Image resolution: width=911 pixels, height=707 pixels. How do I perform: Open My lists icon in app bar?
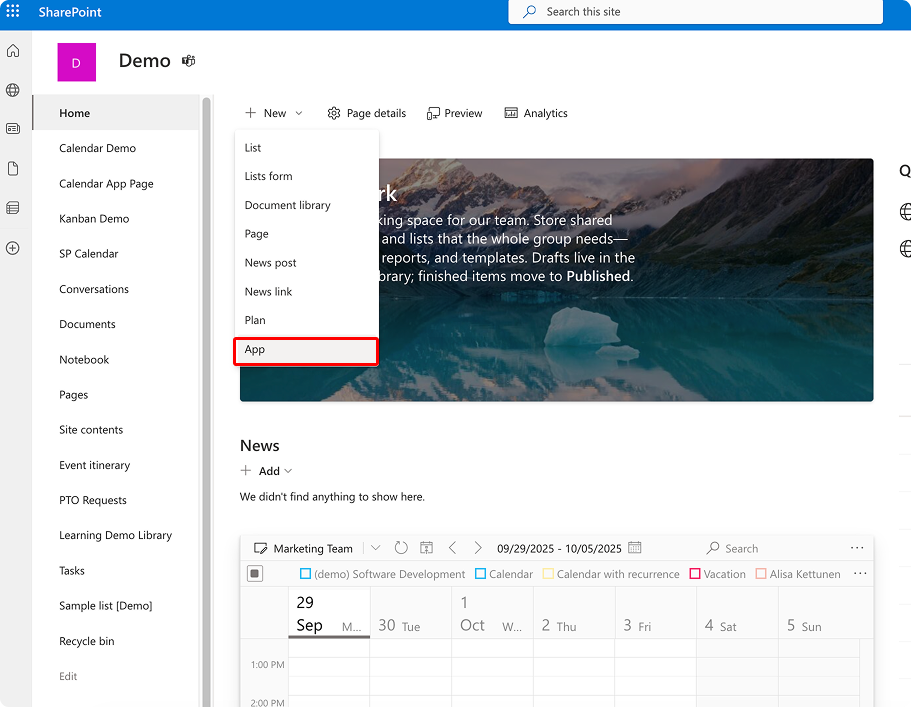(x=13, y=208)
